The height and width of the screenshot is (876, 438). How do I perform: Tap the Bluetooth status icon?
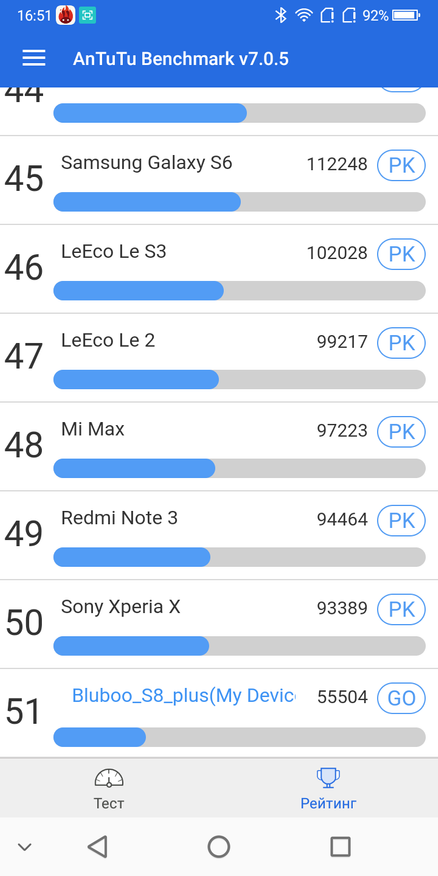(x=280, y=16)
